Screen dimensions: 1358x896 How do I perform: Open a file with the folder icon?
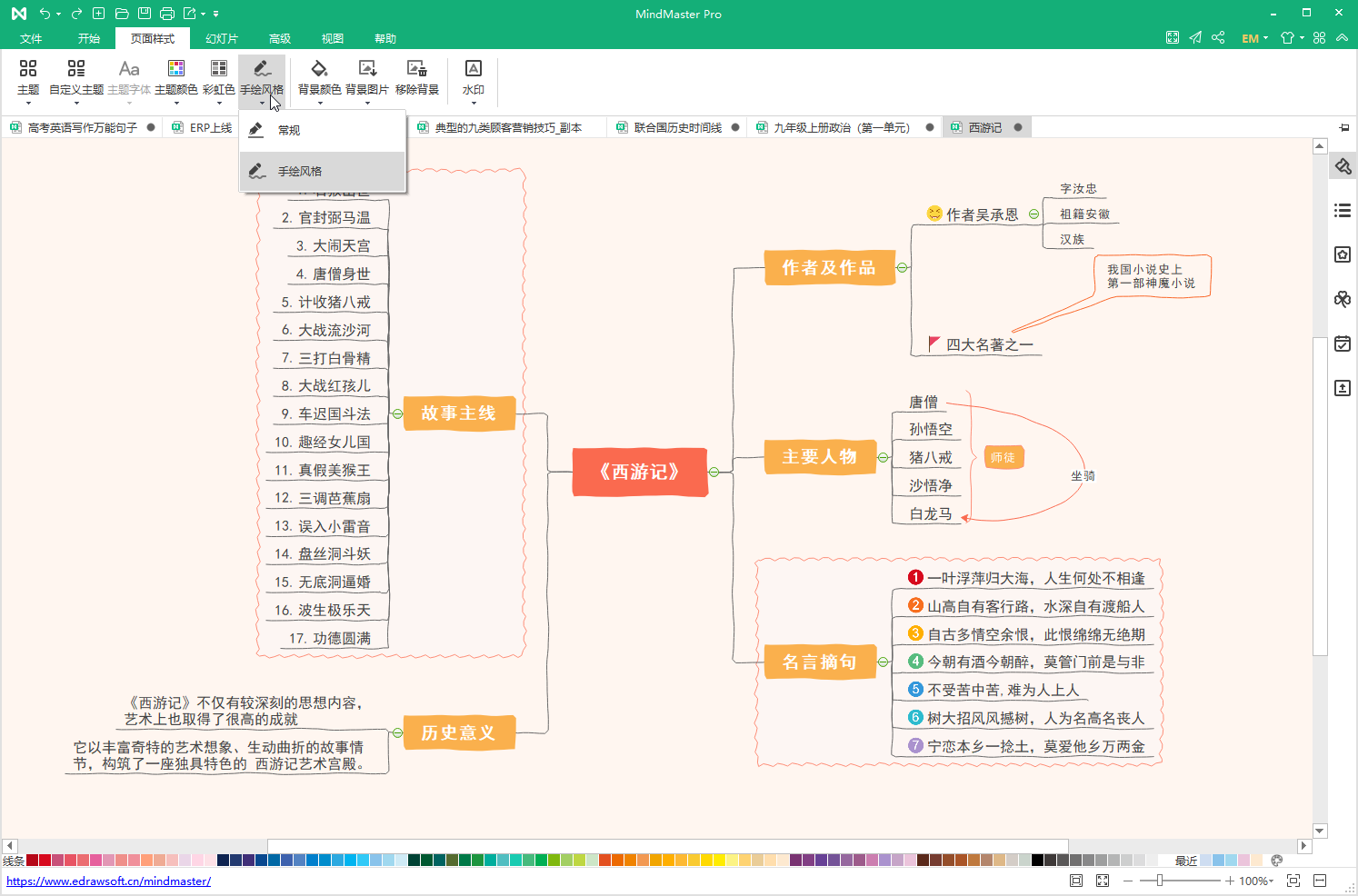[122, 14]
